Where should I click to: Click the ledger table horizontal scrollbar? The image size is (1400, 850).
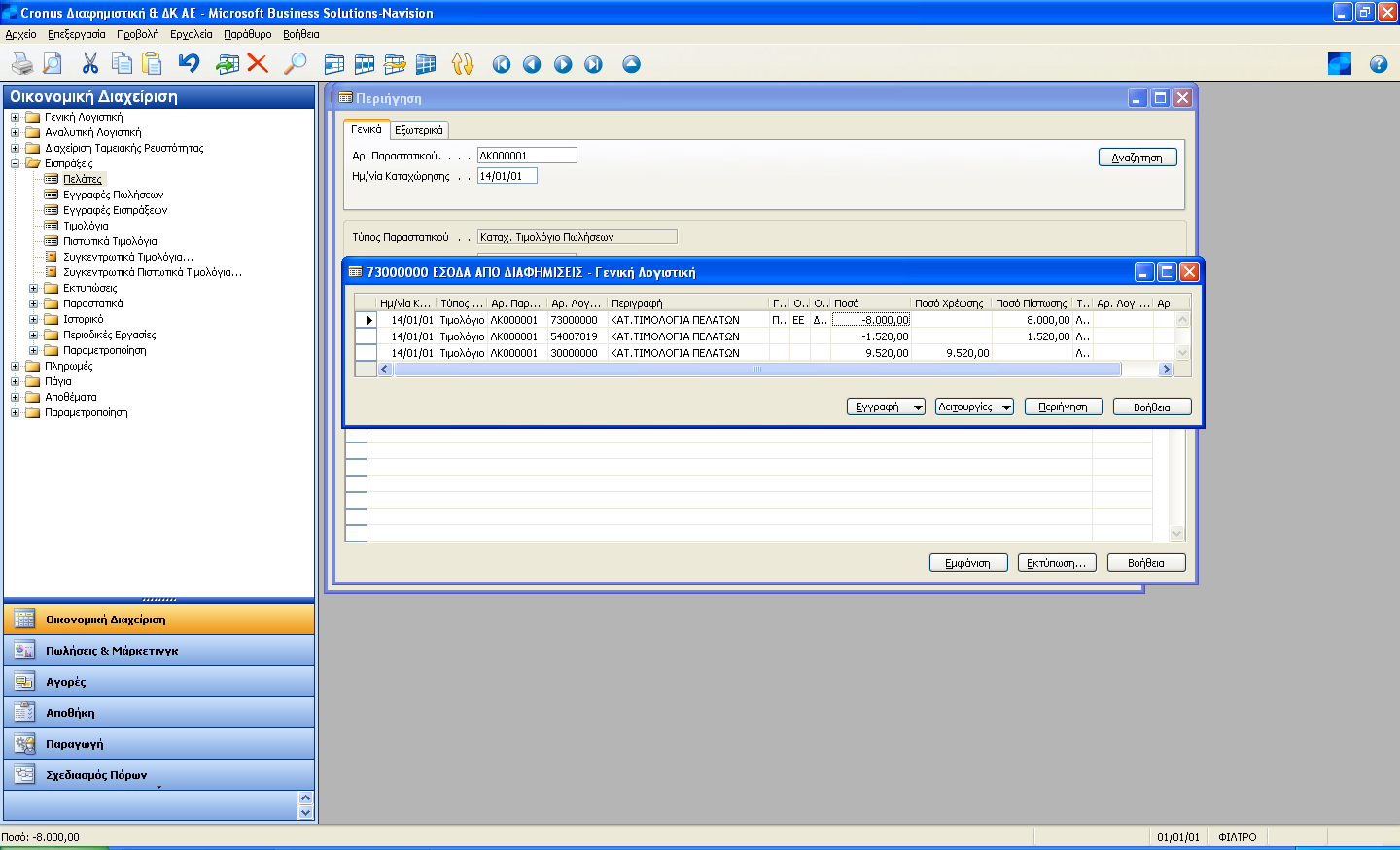coord(776,370)
